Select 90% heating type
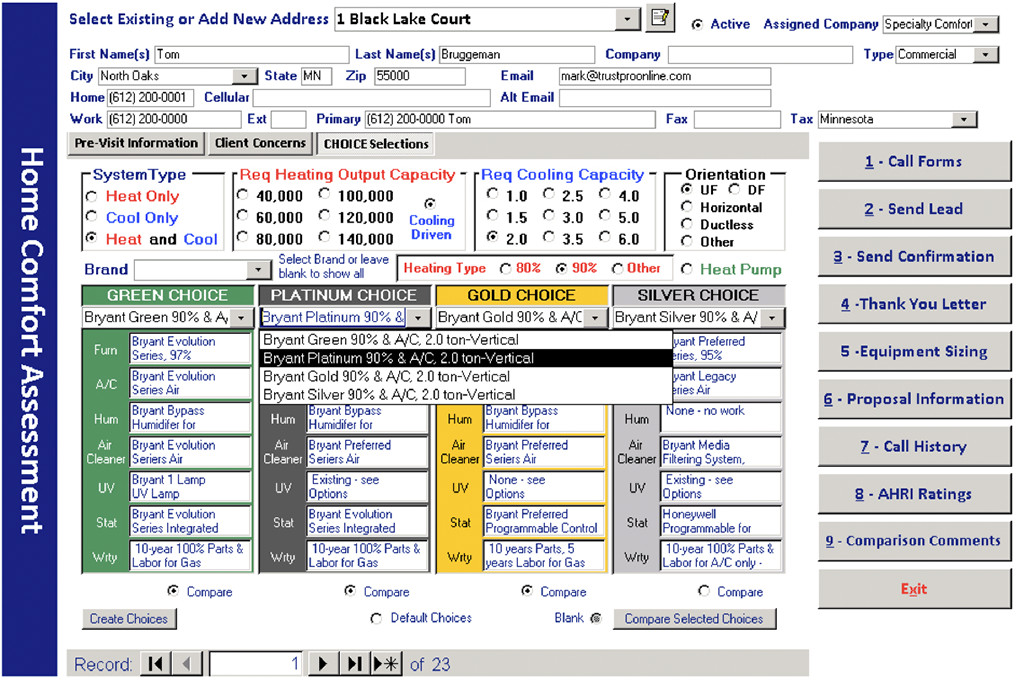 tap(561, 268)
